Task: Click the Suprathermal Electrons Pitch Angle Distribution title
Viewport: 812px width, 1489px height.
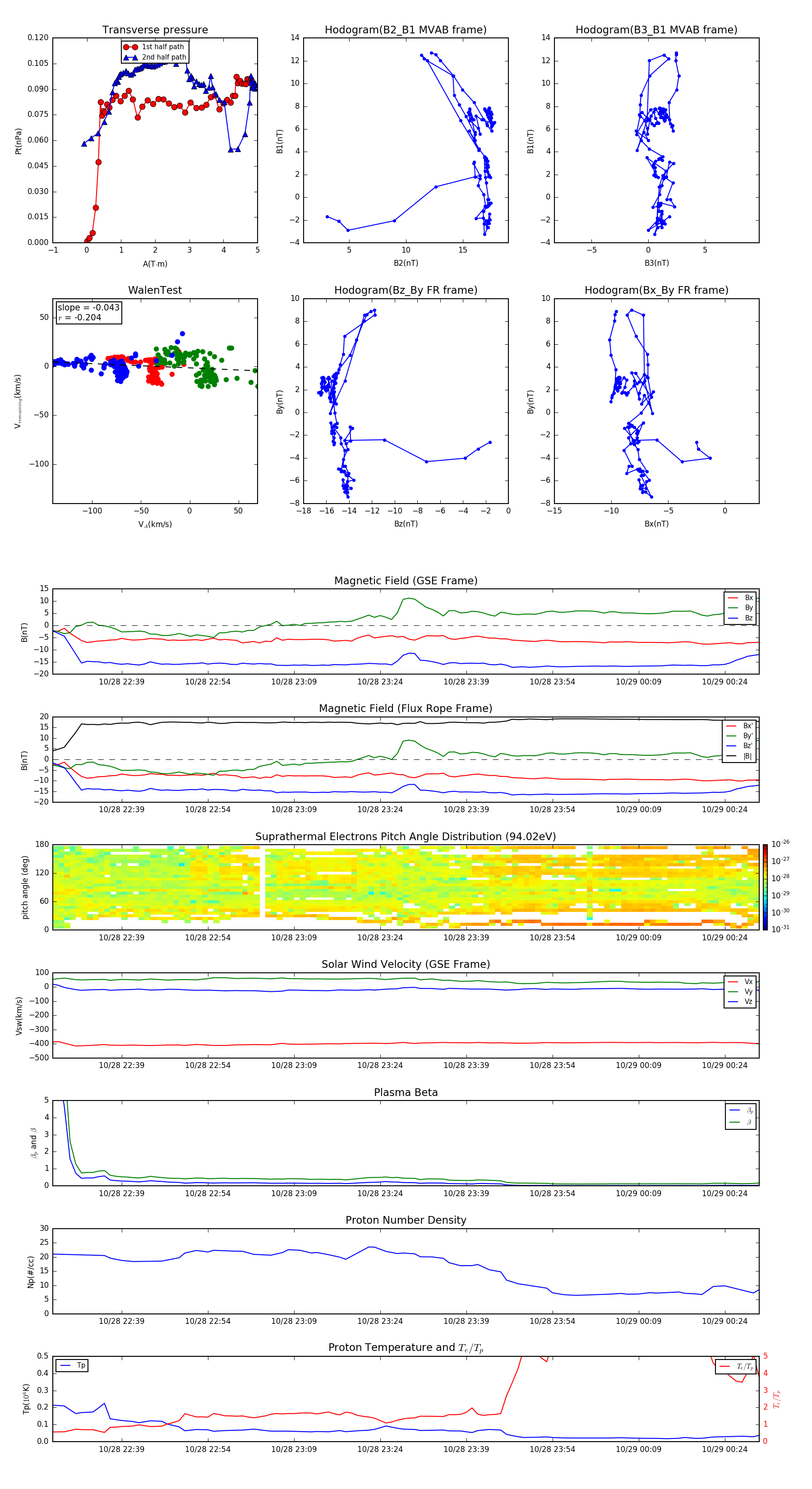Action: [406, 837]
